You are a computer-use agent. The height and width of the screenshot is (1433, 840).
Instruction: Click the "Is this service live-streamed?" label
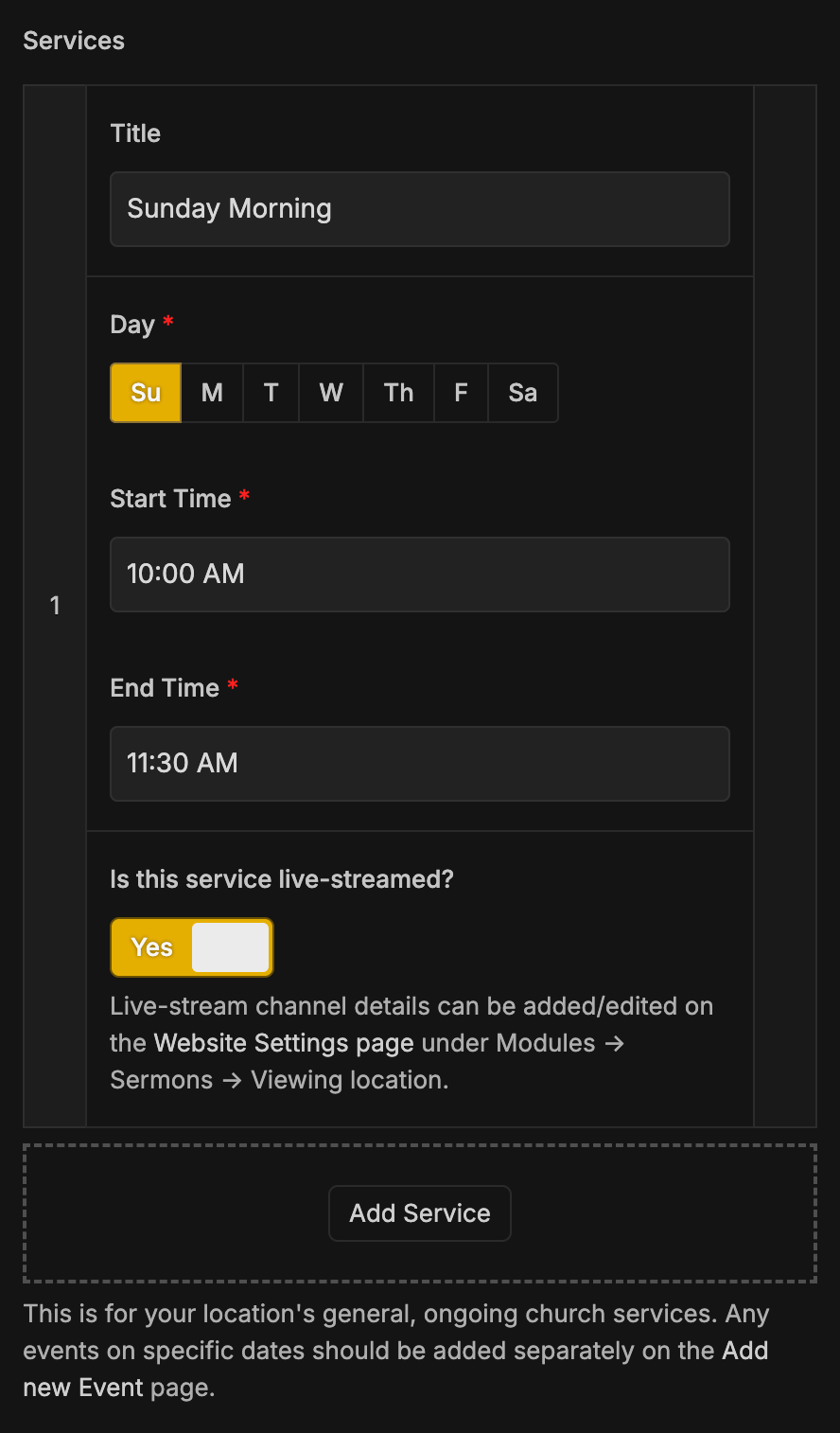(x=282, y=879)
